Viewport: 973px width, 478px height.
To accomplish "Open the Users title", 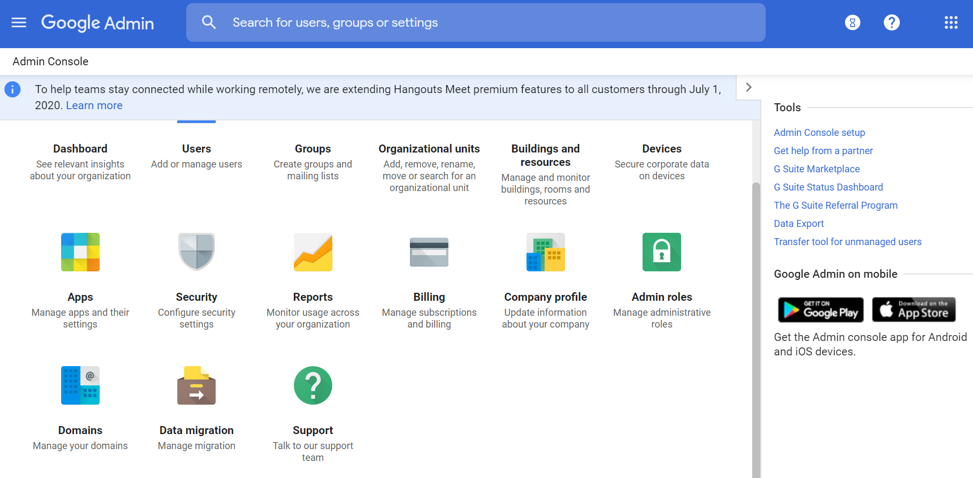I will pyautogui.click(x=196, y=149).
